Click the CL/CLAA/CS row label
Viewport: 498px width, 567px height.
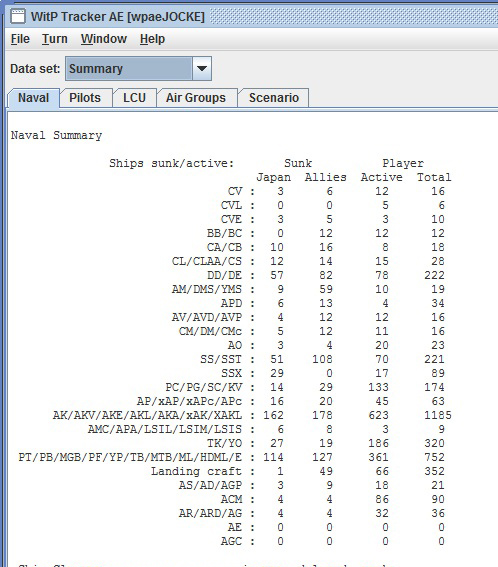click(x=207, y=261)
